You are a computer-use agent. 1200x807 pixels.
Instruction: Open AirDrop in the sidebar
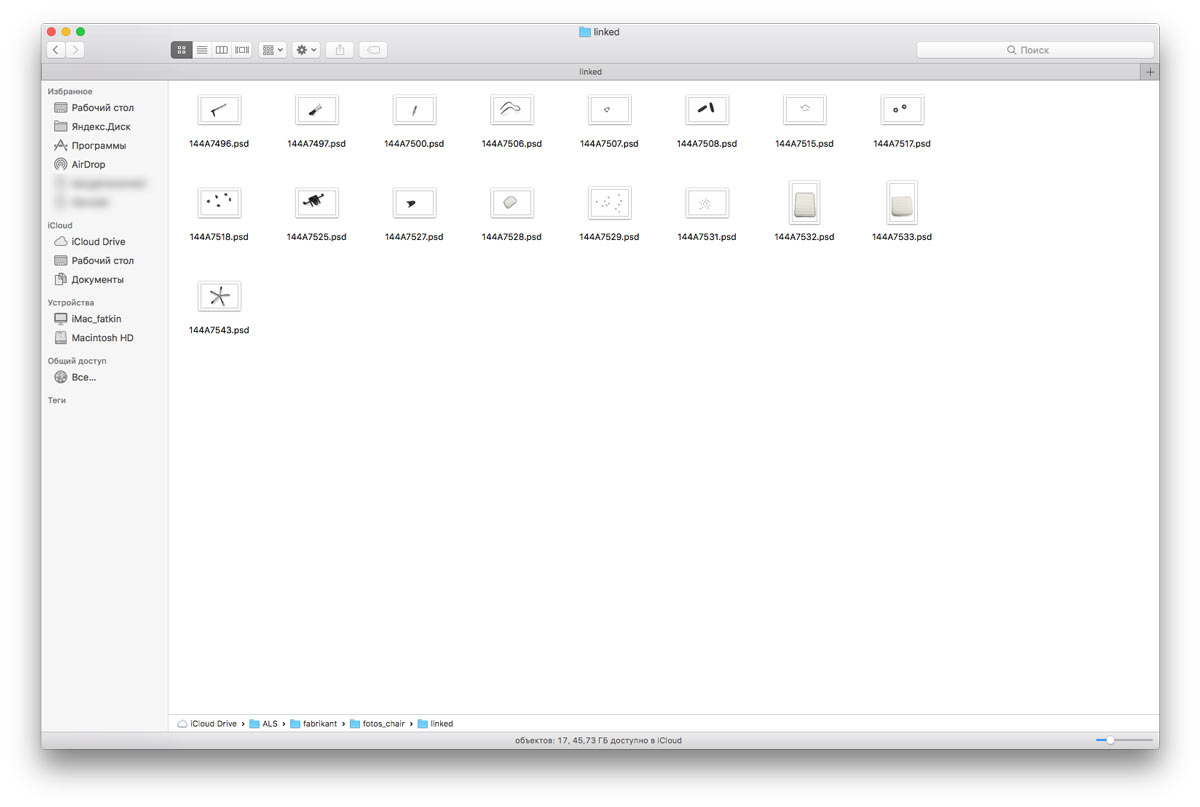[88, 165]
